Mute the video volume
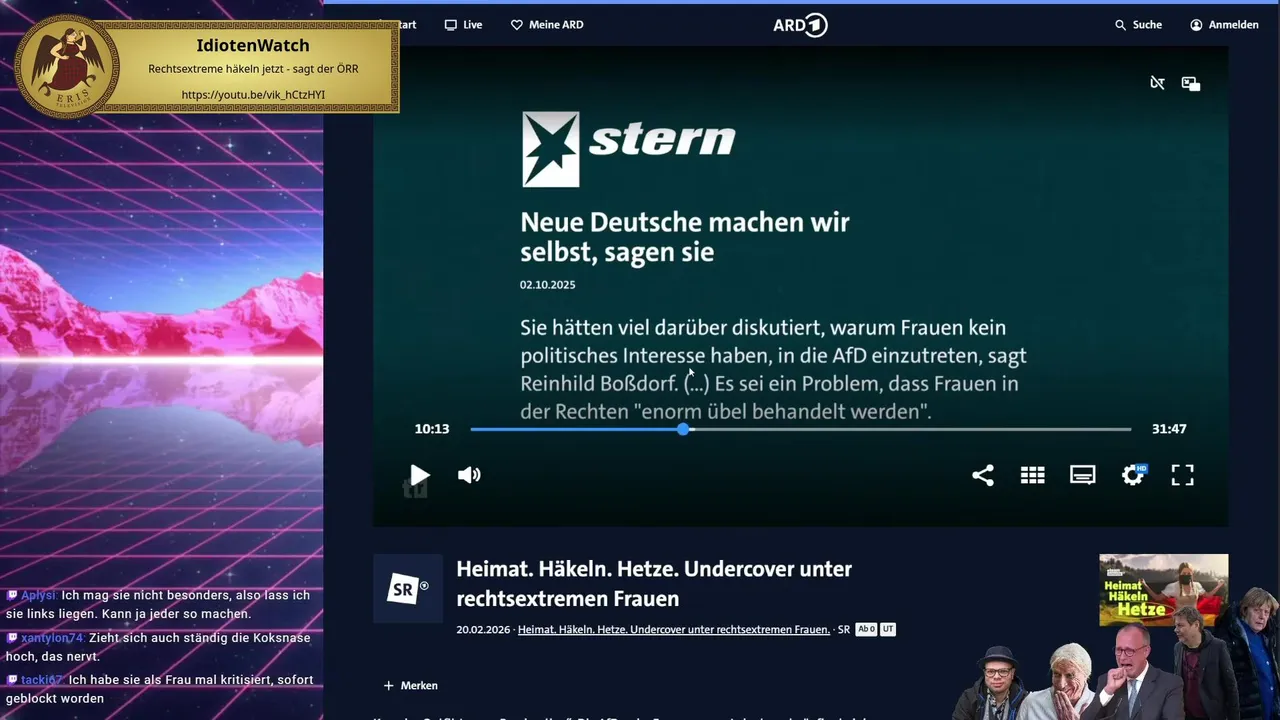 coord(469,475)
